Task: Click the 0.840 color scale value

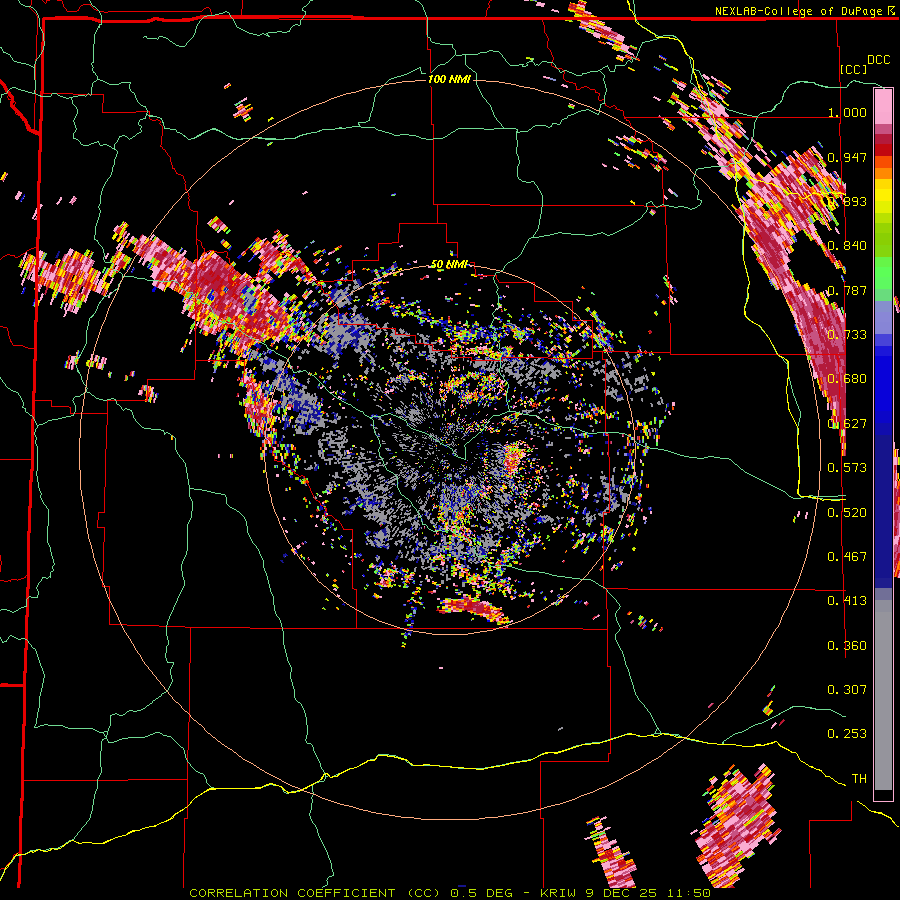Action: tap(847, 246)
